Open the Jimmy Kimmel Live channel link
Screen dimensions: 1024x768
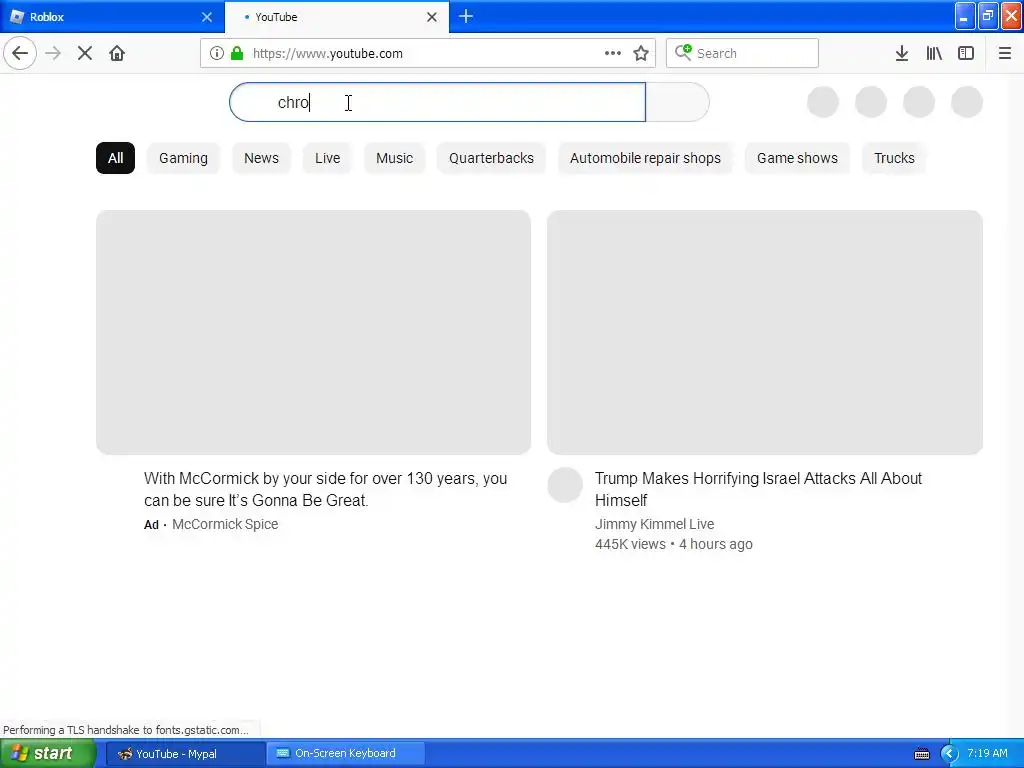point(654,524)
